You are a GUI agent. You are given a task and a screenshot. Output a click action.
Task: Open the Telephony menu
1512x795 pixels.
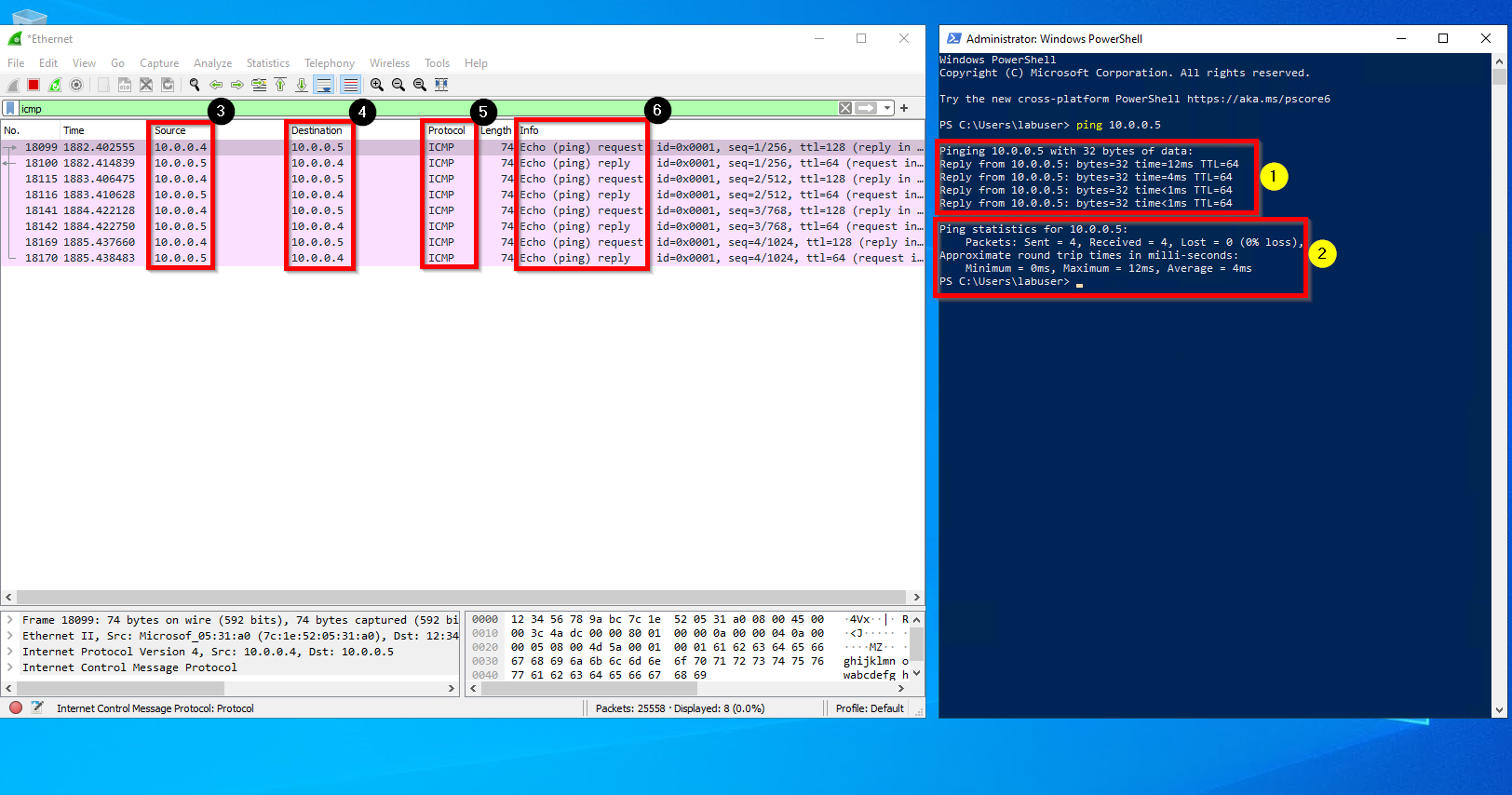click(x=330, y=63)
